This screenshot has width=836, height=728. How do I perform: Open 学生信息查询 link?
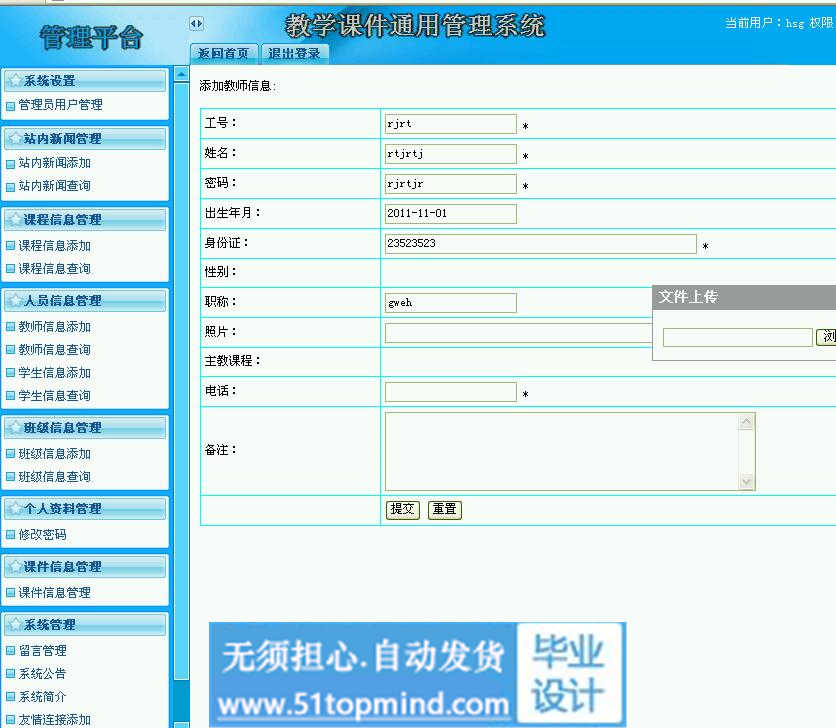55,396
